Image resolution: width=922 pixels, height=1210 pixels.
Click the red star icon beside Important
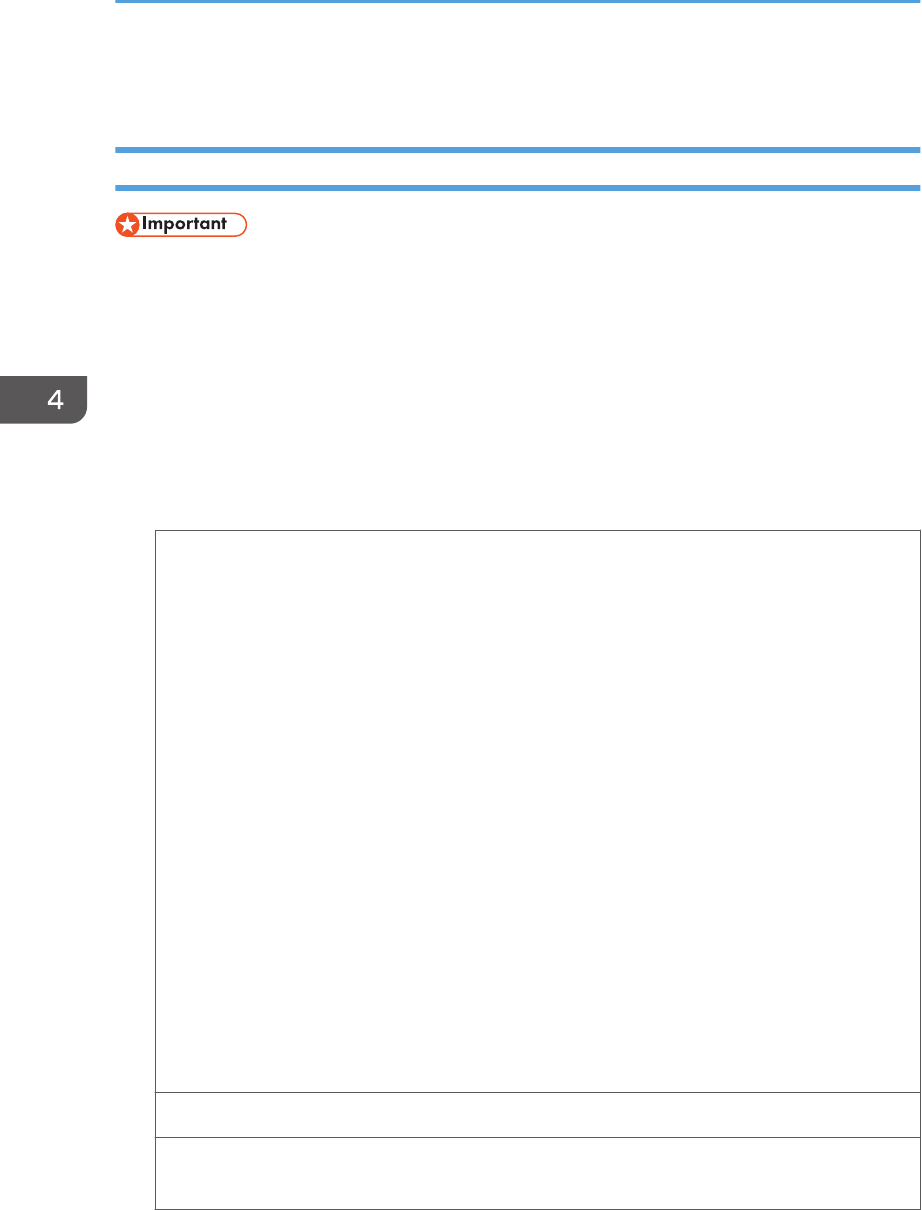127,225
